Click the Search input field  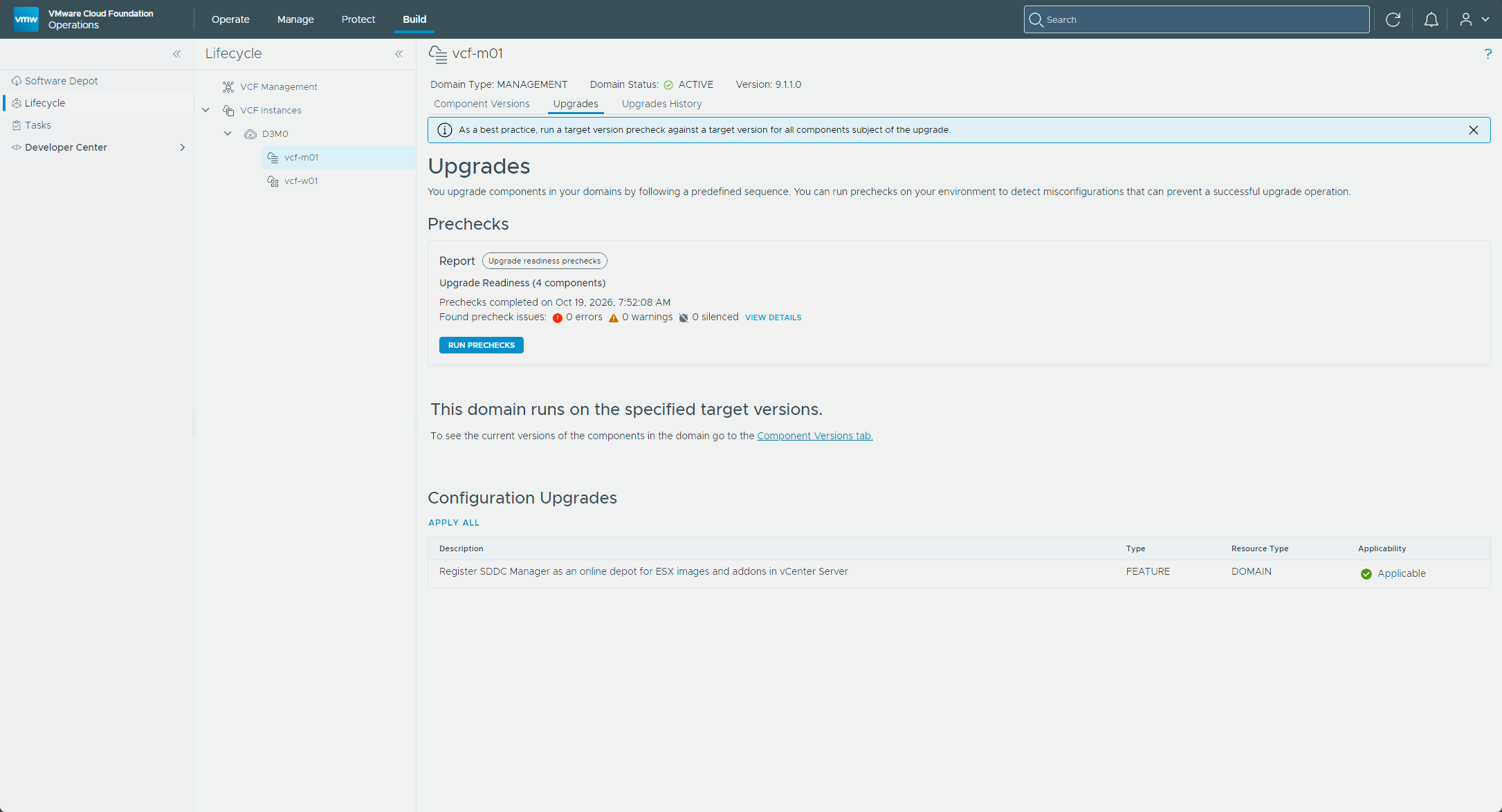click(1196, 19)
